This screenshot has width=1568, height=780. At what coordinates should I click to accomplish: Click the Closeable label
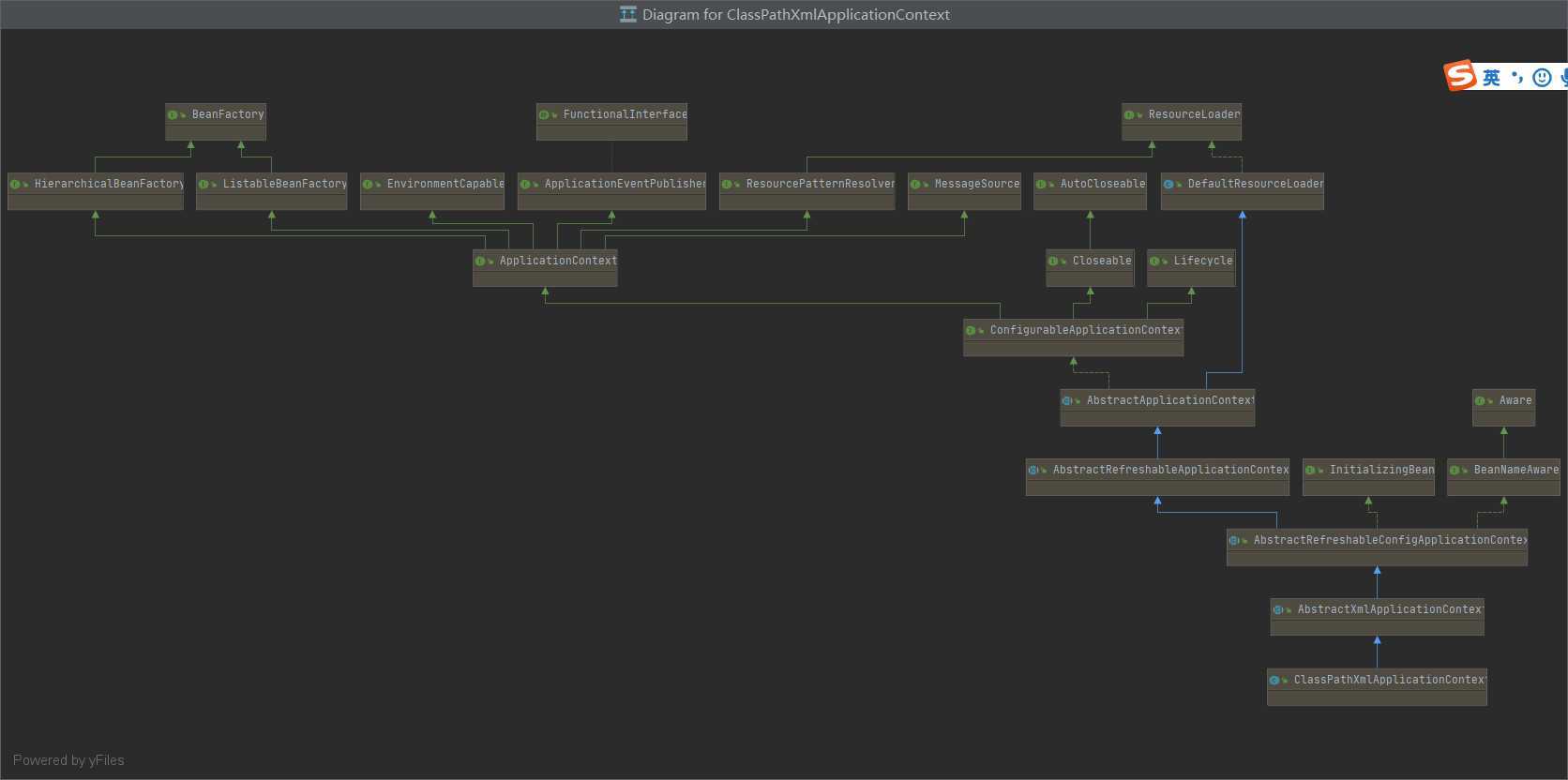coord(1102,261)
